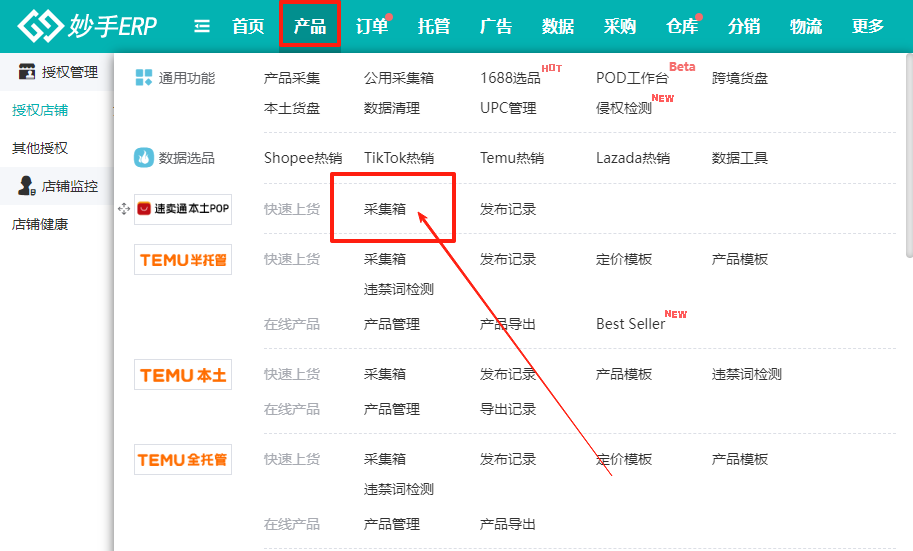Screen dimensions: 913x551
Task: Open the 产品 menu
Action: pyautogui.click(x=310, y=26)
